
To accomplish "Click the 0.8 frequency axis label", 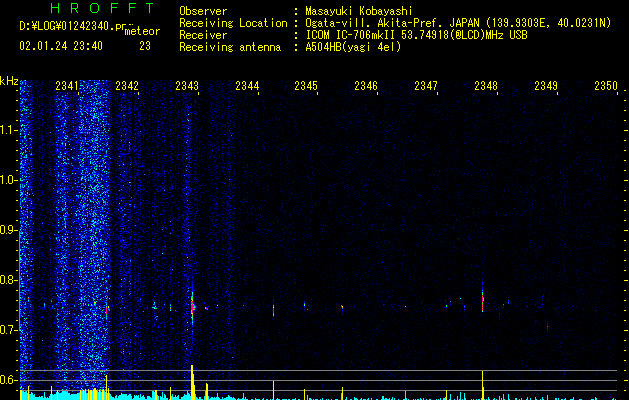I will pos(9,280).
